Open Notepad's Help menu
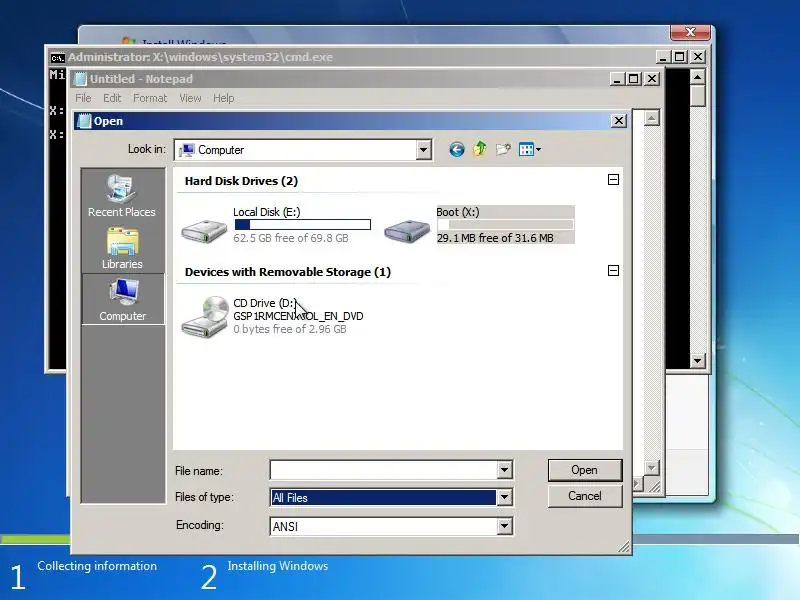The height and width of the screenshot is (600, 800). tap(223, 98)
